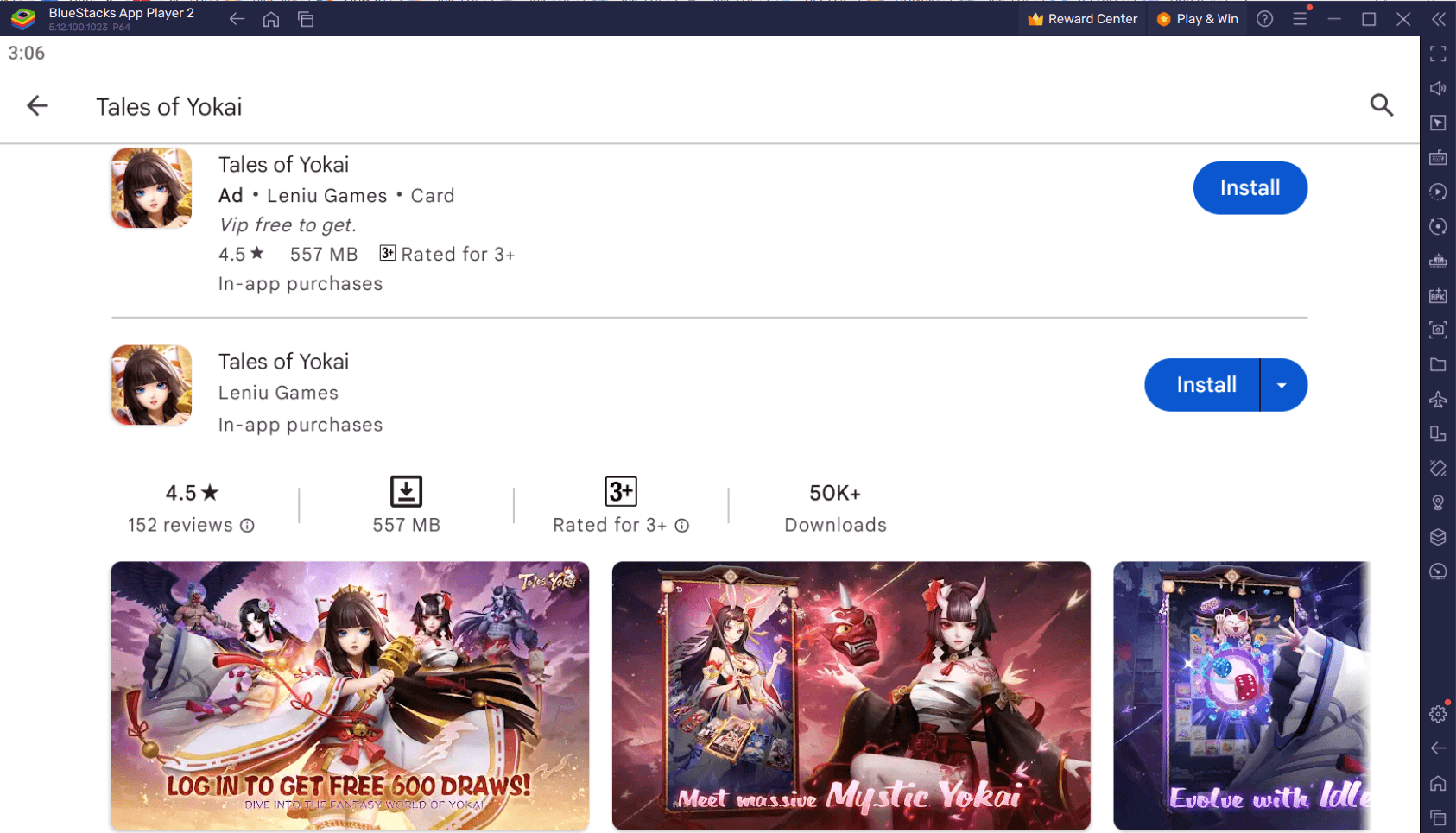Click the '50K+' downloads count
The height and width of the screenshot is (833, 1456).
(835, 493)
